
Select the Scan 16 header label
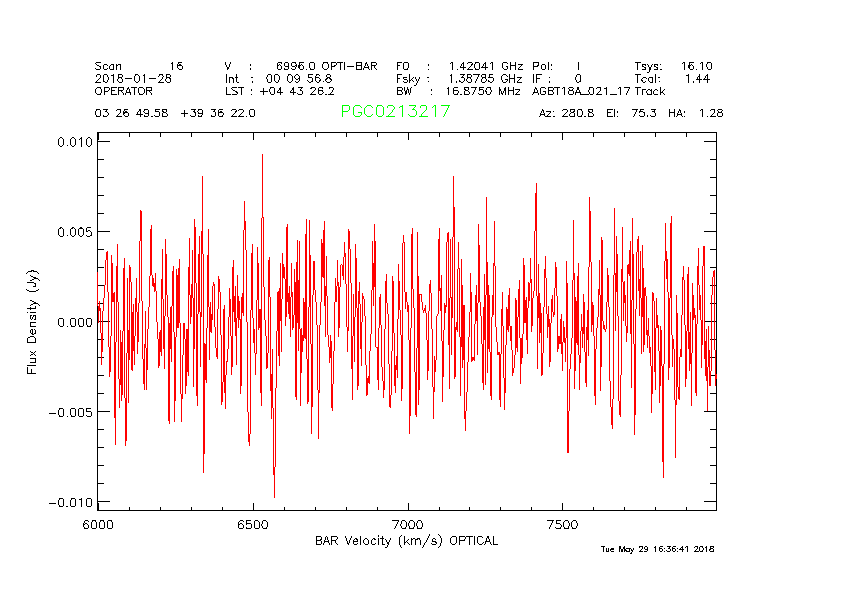(139, 65)
